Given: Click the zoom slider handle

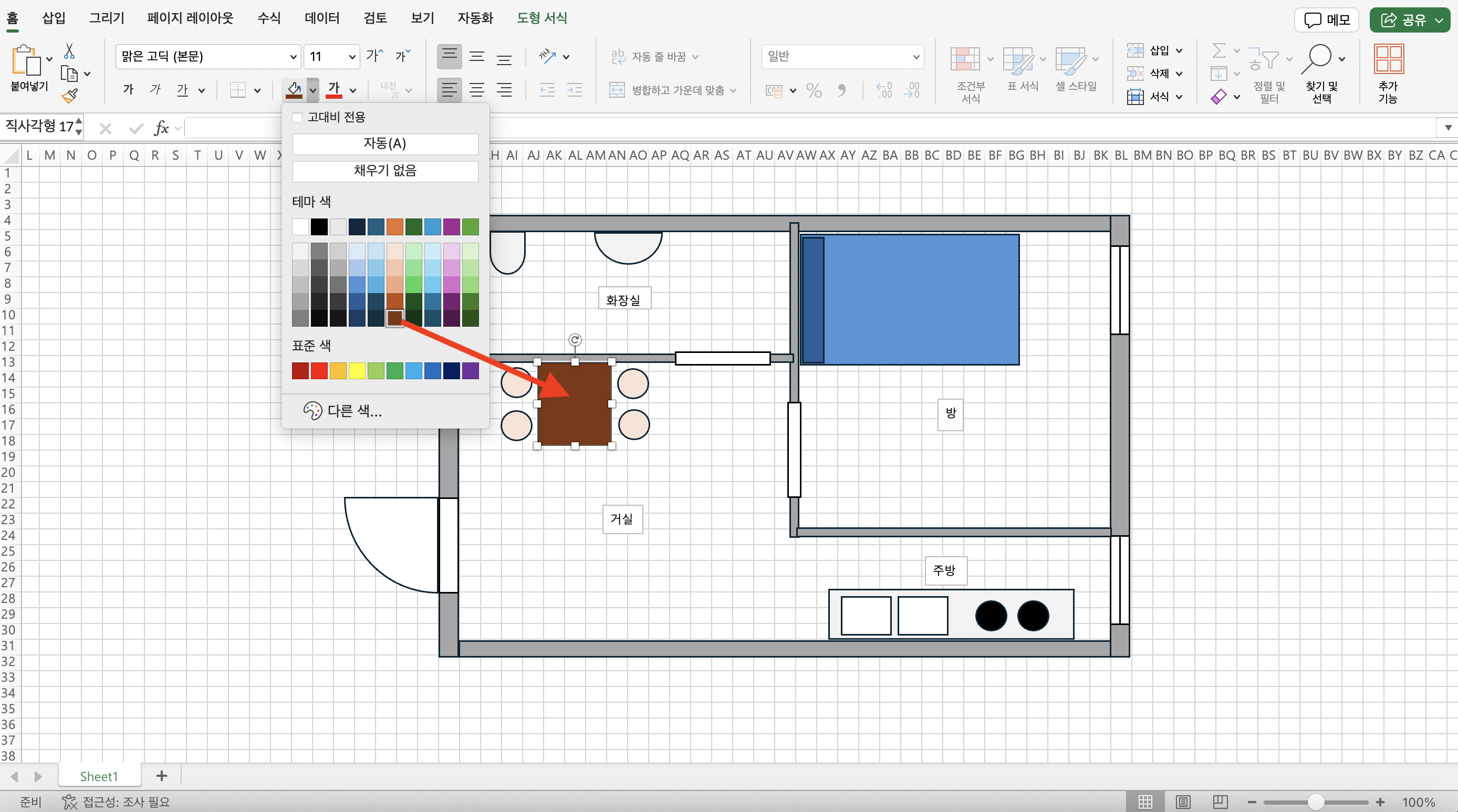Looking at the screenshot, I should pos(1316,802).
